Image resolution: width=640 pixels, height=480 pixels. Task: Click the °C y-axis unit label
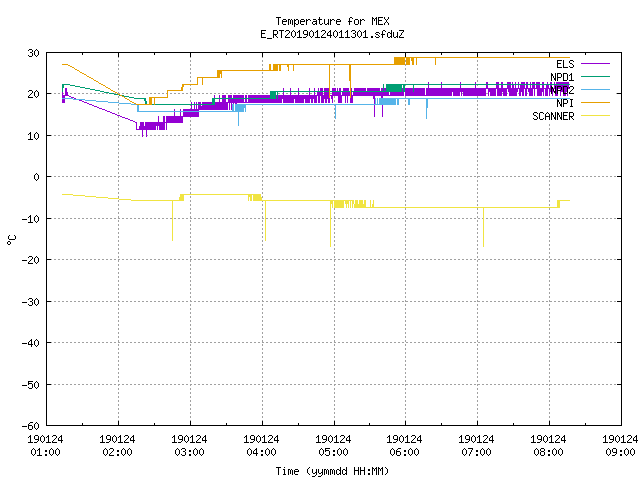click(x=11, y=240)
